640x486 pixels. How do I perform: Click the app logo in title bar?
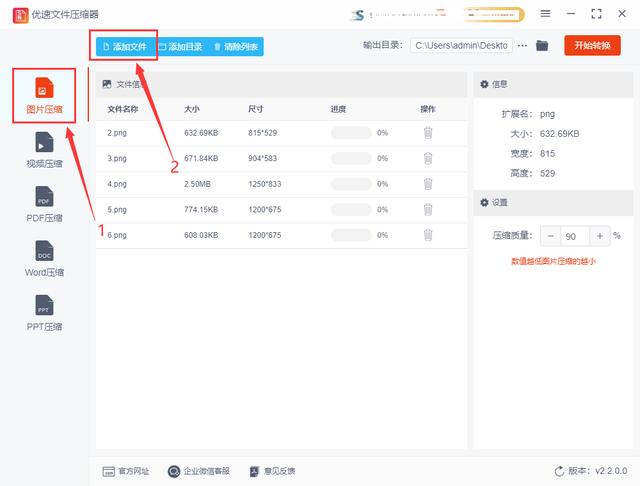[x=20, y=15]
